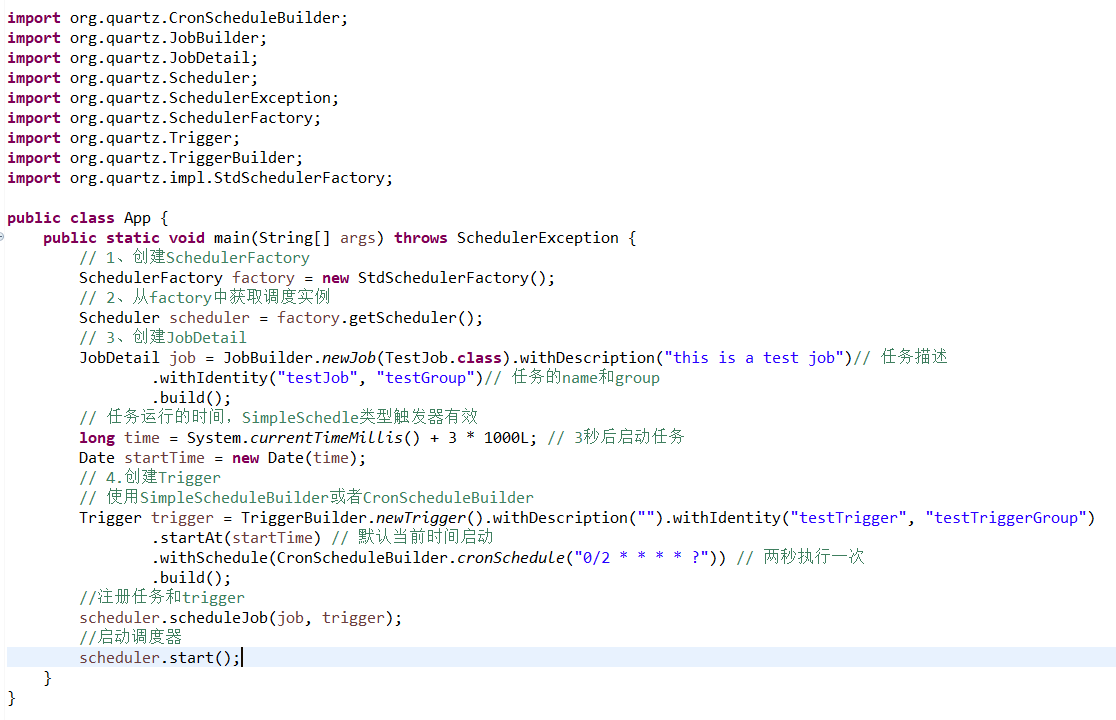Click 'factory.getScheduler();' call
The height and width of the screenshot is (720, 1116).
click(379, 317)
